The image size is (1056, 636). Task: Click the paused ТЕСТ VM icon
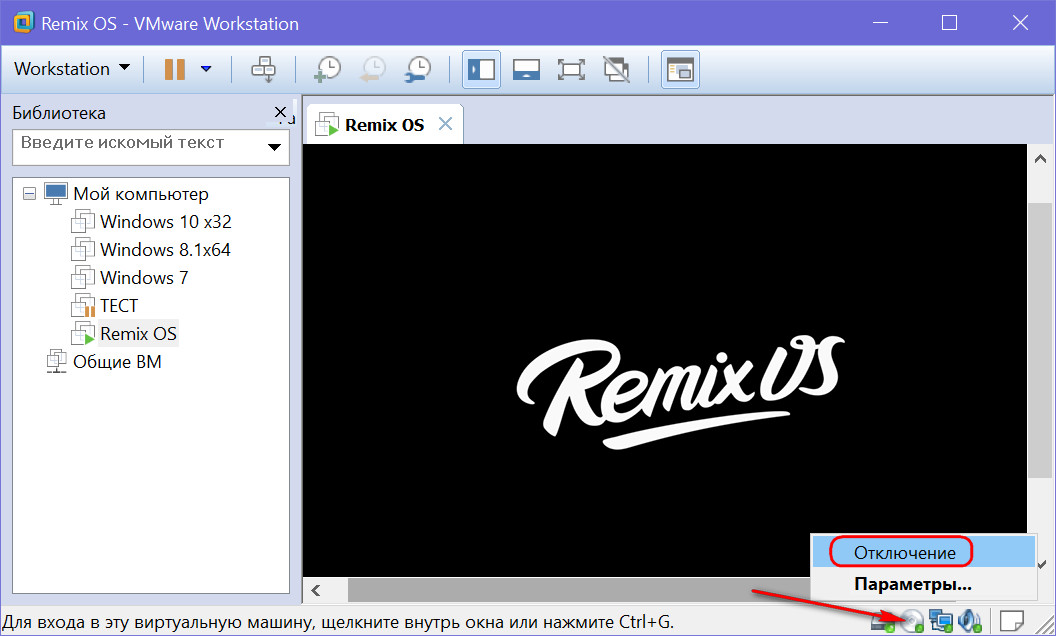pos(83,306)
